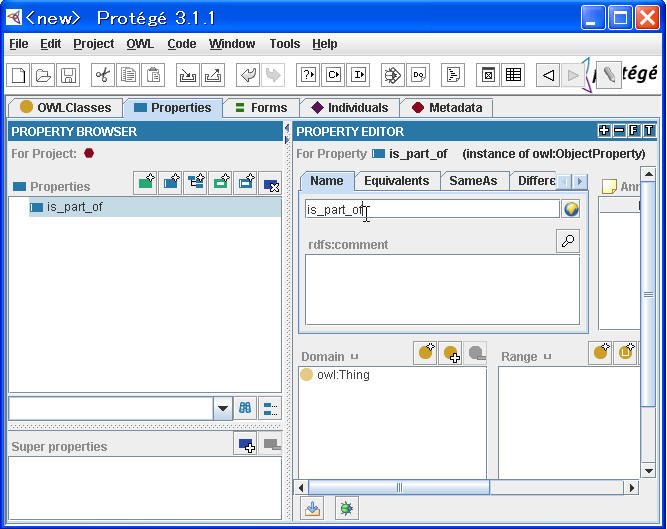Click the property search text field
The image size is (667, 529).
tap(111, 408)
